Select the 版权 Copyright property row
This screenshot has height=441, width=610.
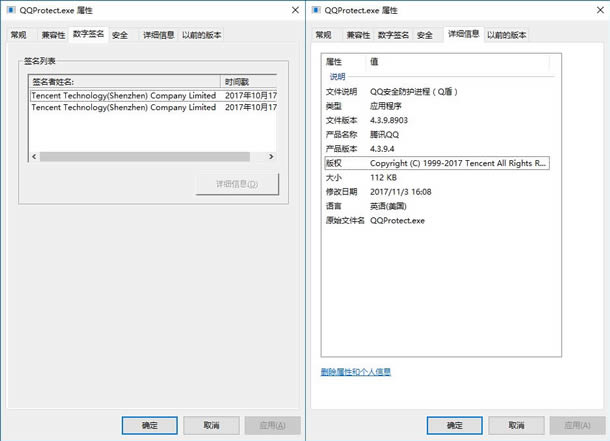click(436, 162)
